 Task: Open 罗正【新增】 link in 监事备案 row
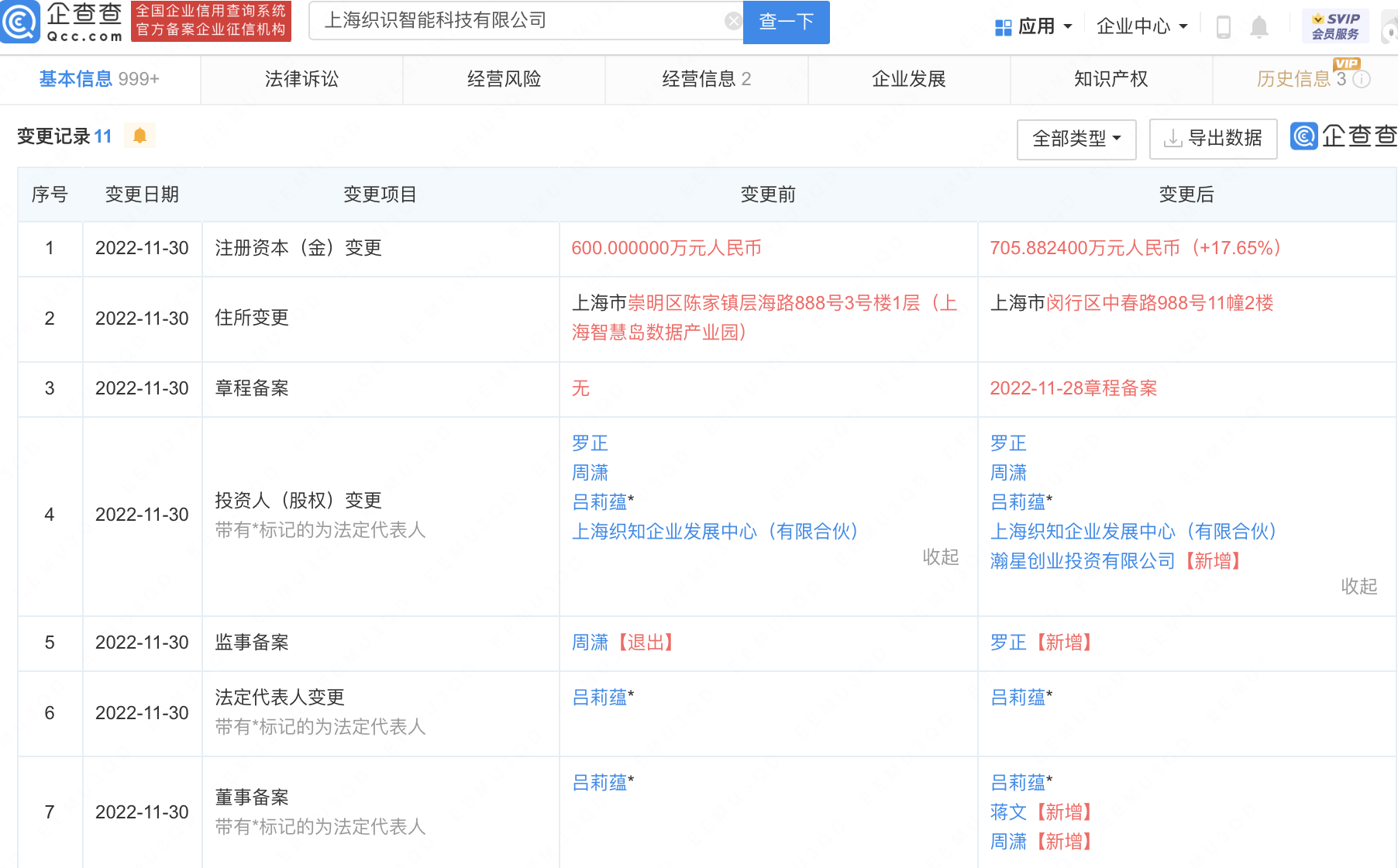(x=1045, y=642)
